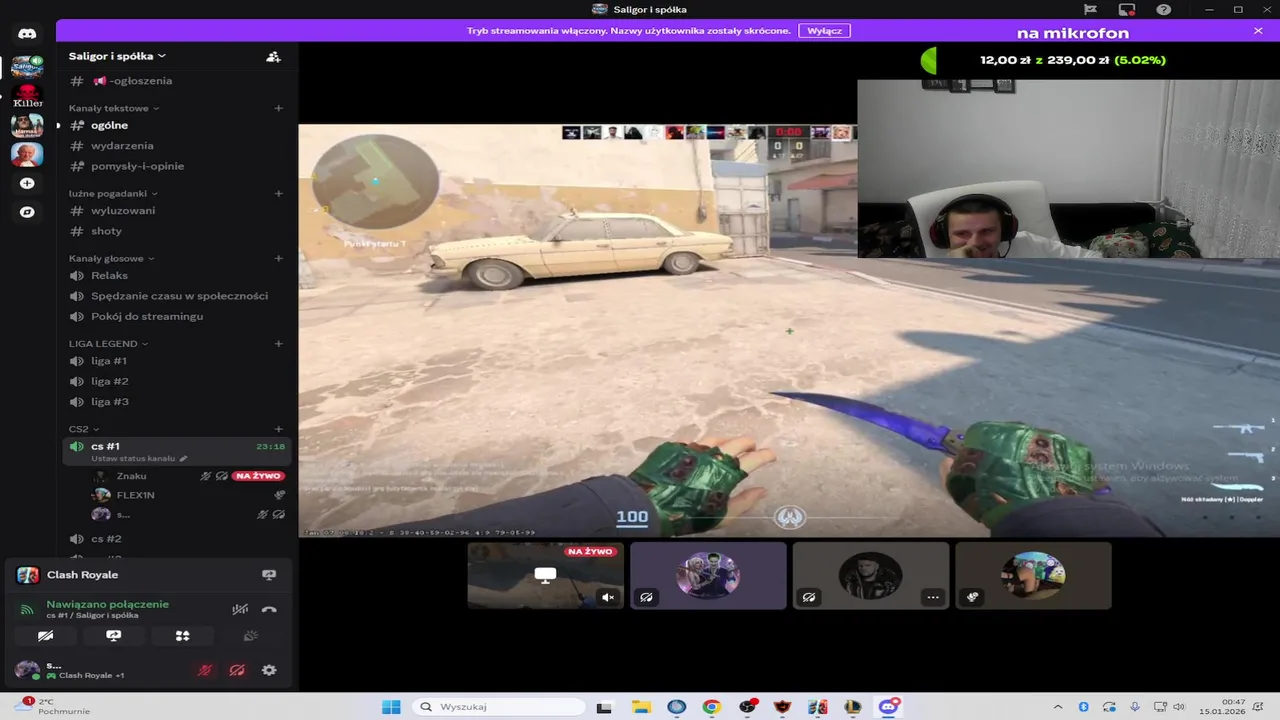Open File Explorer from the taskbar
1280x720 pixels.
(x=641, y=707)
